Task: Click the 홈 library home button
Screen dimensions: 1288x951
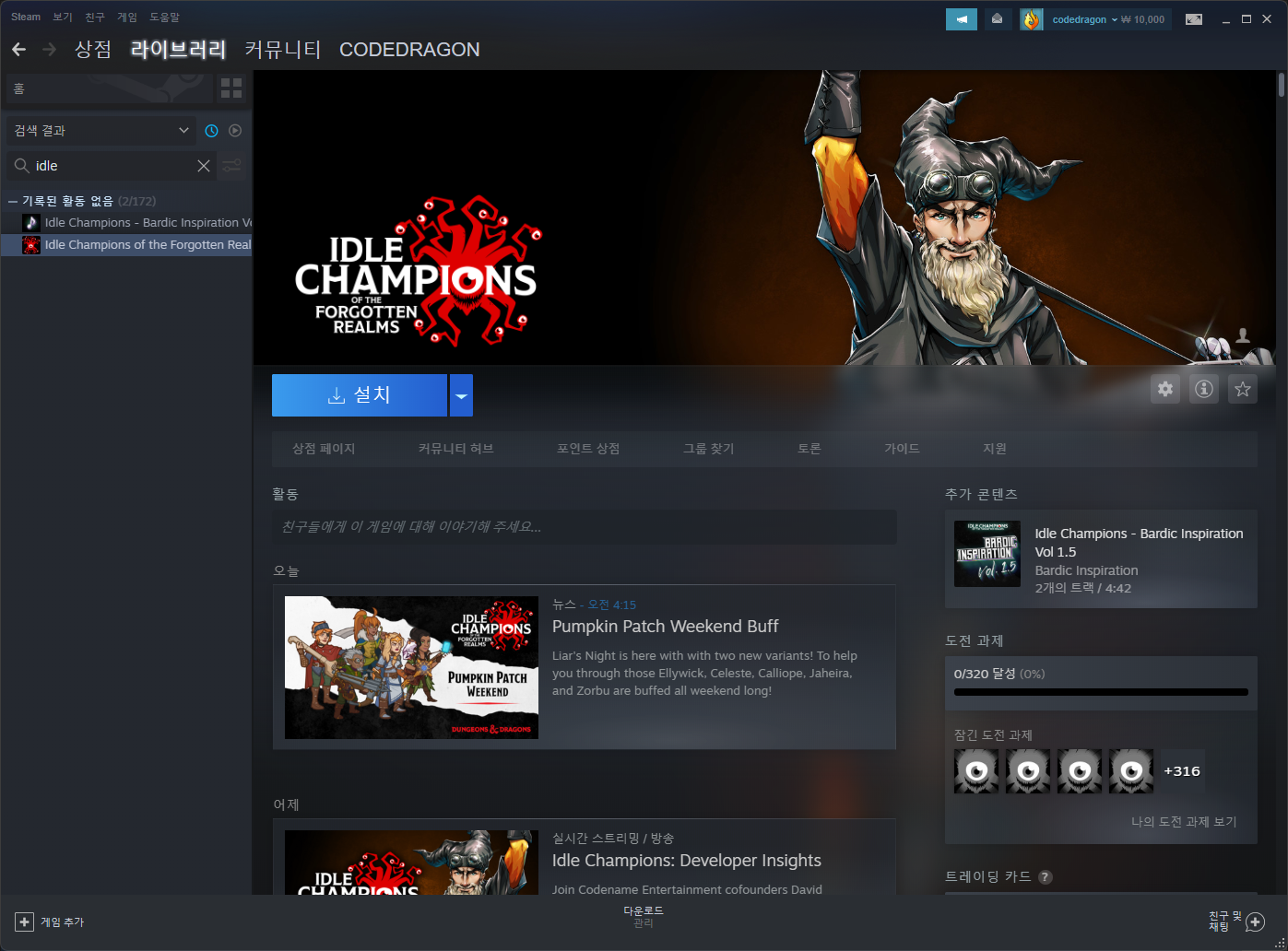Action: (109, 88)
